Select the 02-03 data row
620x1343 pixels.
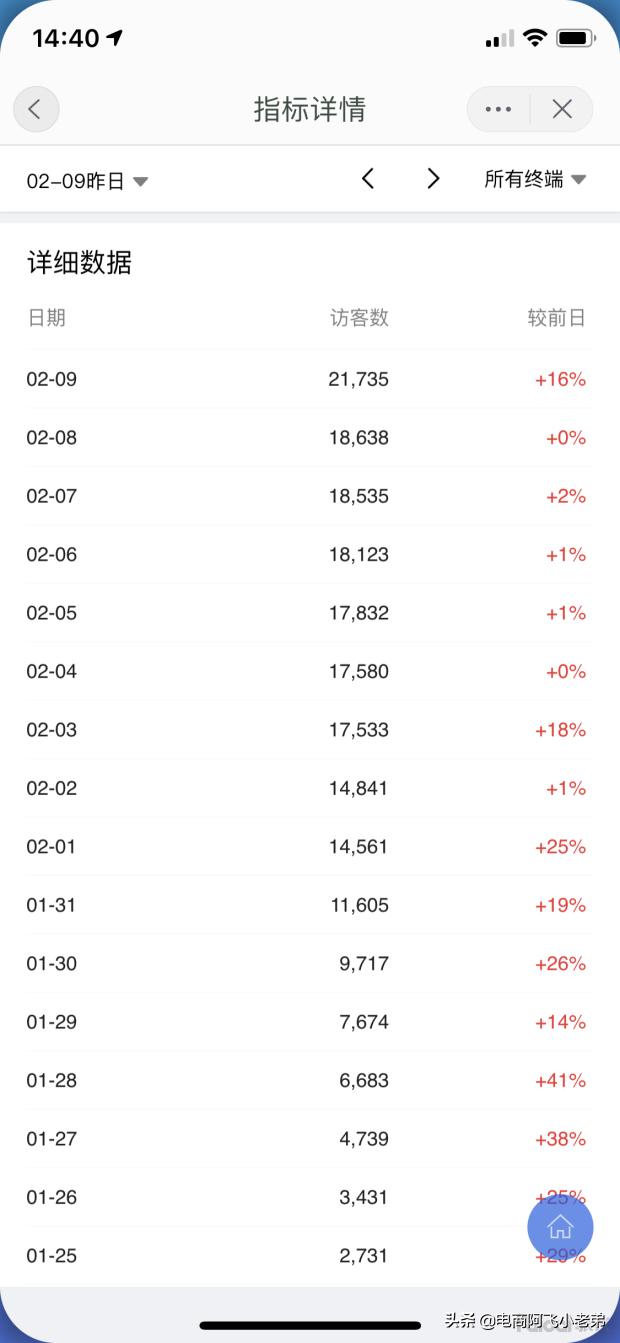[308, 730]
